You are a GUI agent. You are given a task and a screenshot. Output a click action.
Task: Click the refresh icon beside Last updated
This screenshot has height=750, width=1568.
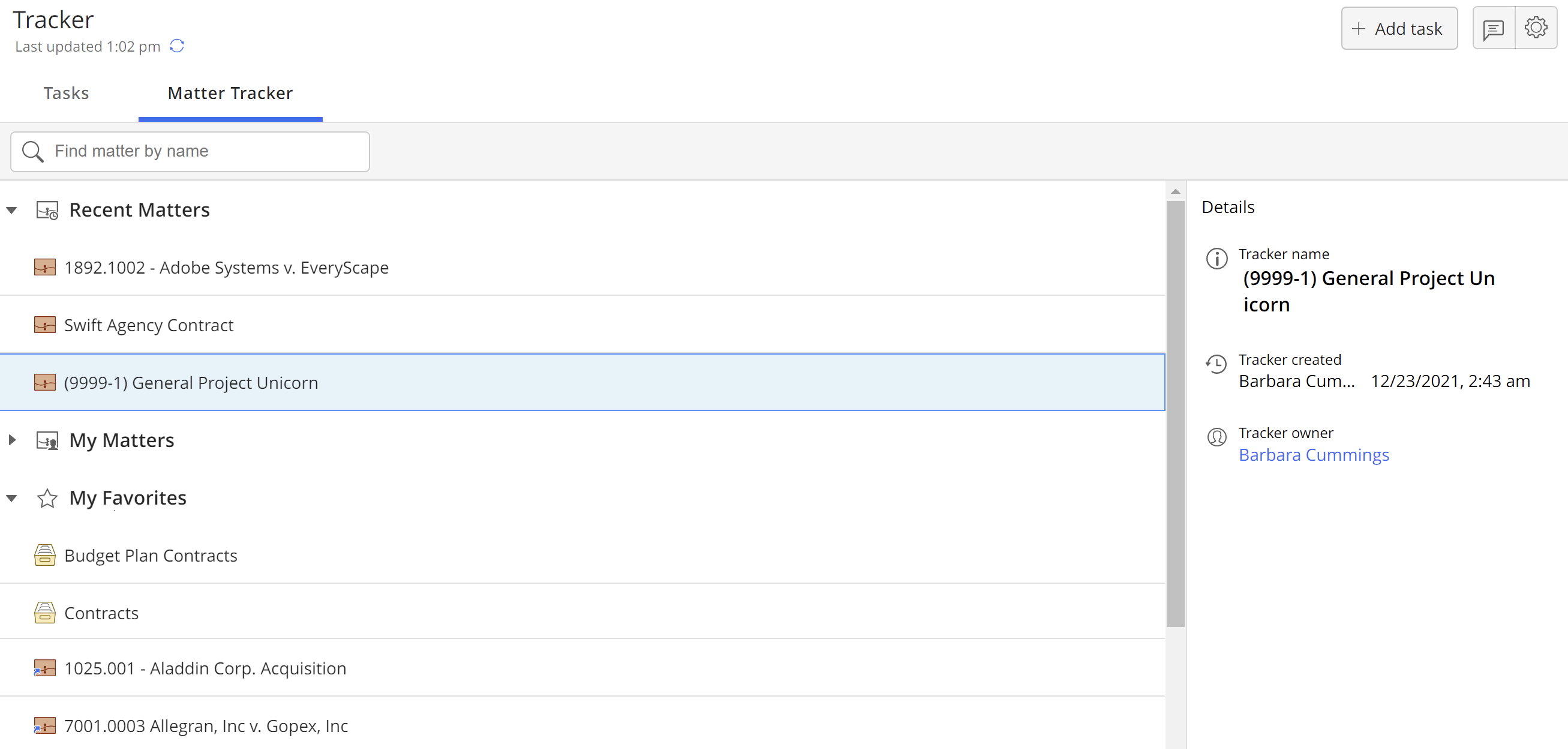(177, 46)
